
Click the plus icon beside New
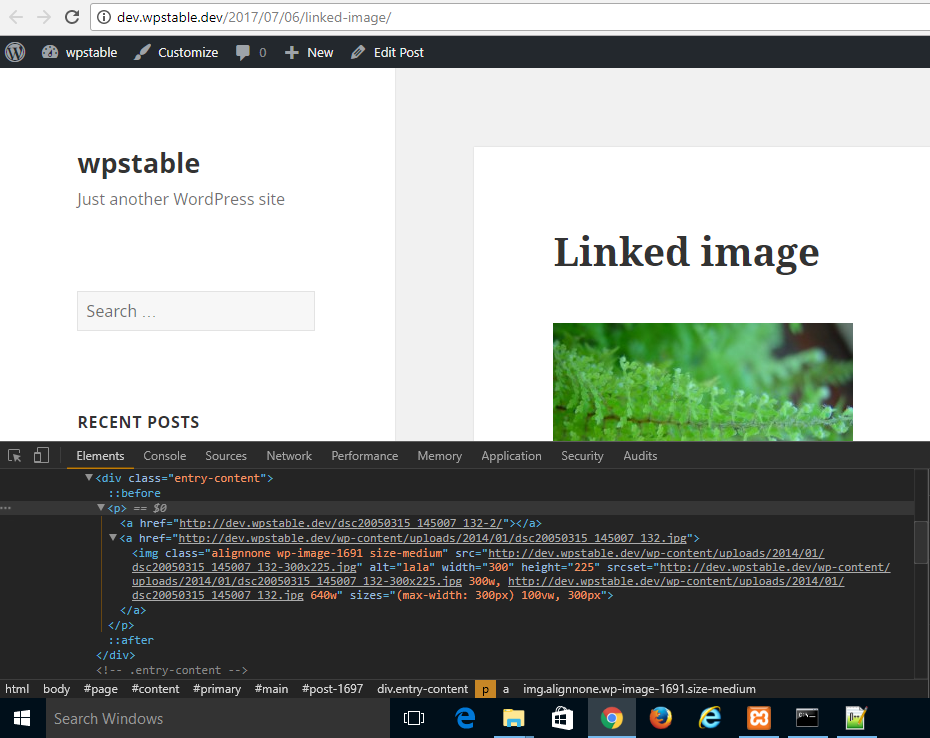(291, 53)
